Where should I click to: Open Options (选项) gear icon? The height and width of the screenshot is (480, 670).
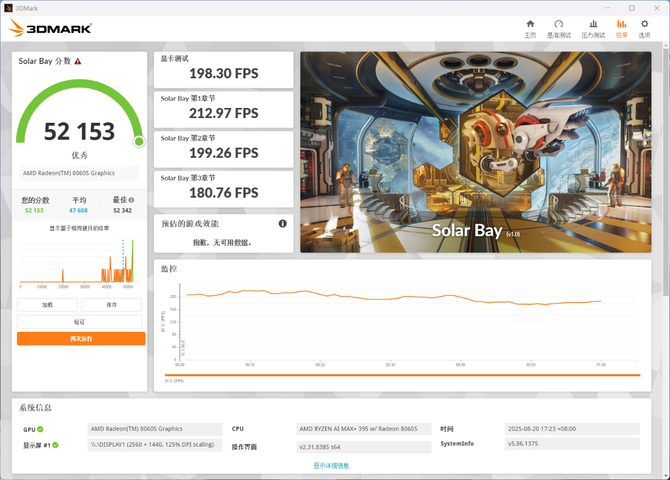(644, 27)
